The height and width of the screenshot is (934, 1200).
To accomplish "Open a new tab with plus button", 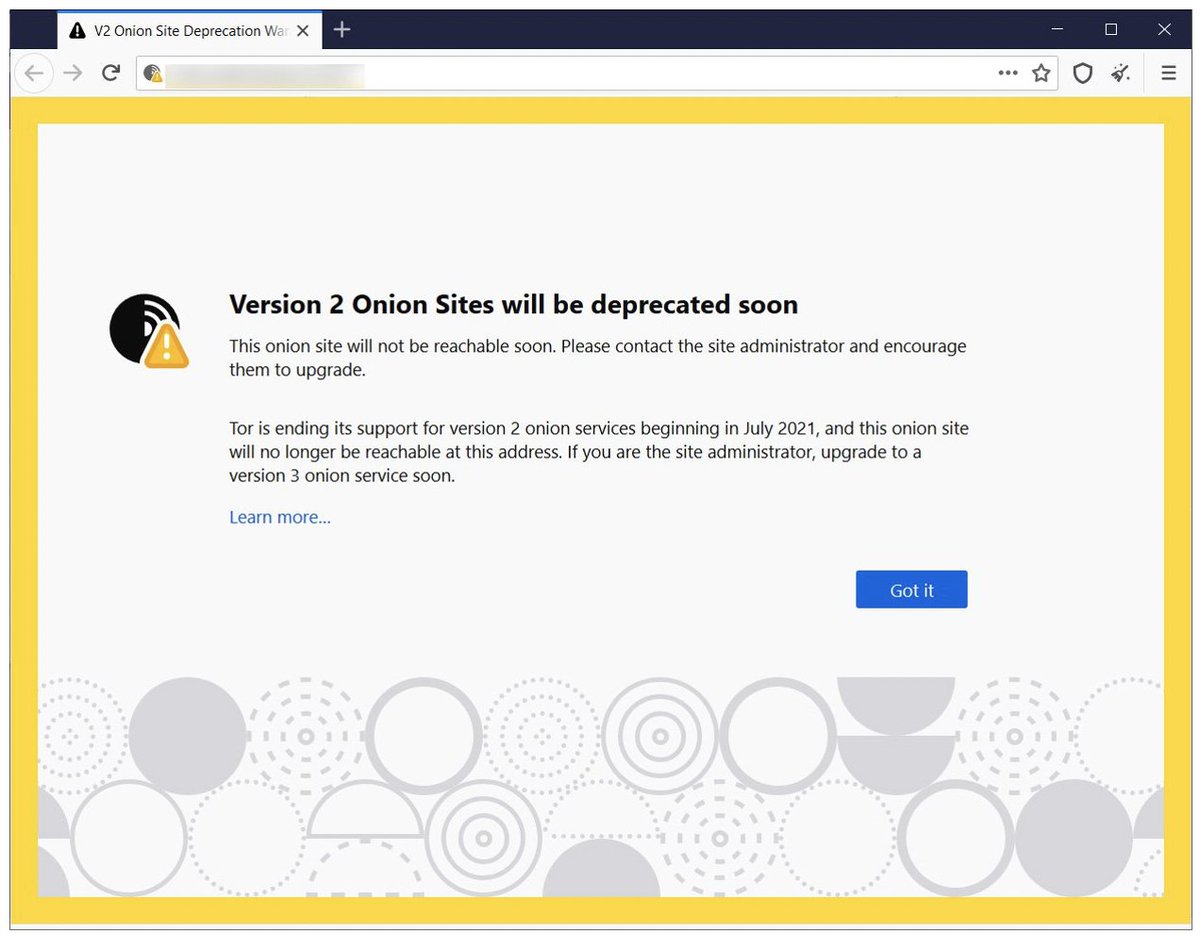I will pos(342,30).
